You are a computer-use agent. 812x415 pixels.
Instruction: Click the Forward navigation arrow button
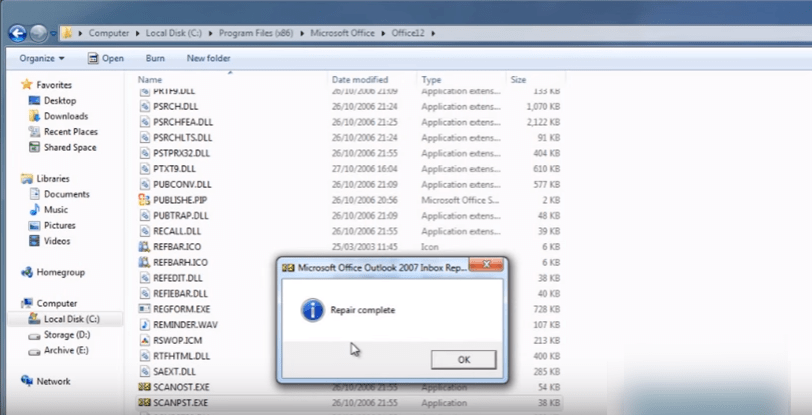click(38, 34)
